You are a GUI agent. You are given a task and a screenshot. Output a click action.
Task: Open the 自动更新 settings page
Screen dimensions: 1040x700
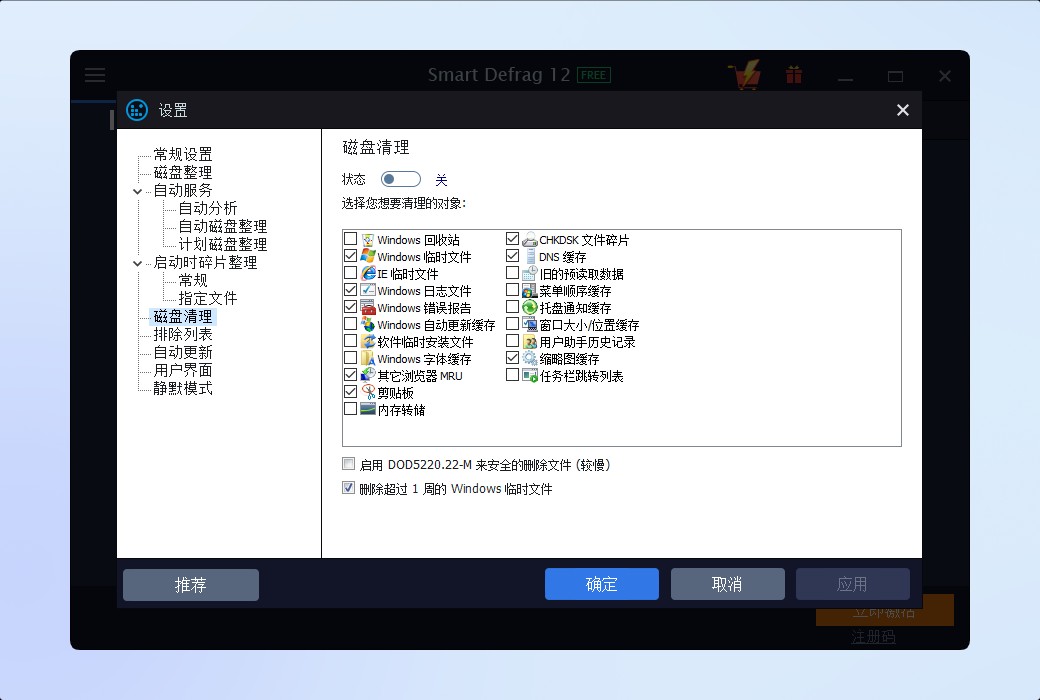coord(183,352)
